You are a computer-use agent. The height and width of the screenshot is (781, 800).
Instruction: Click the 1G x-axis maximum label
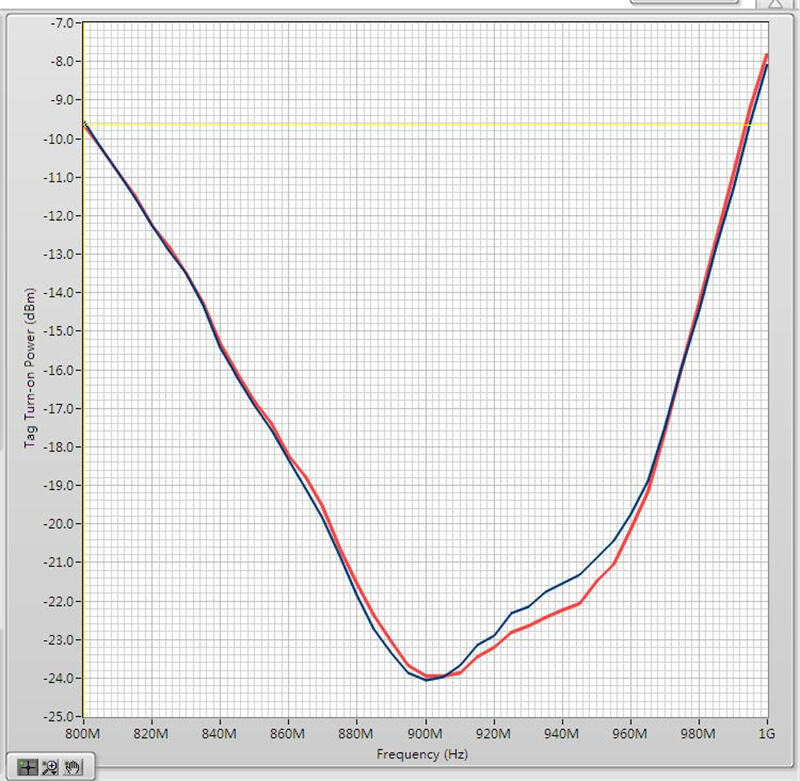[766, 734]
